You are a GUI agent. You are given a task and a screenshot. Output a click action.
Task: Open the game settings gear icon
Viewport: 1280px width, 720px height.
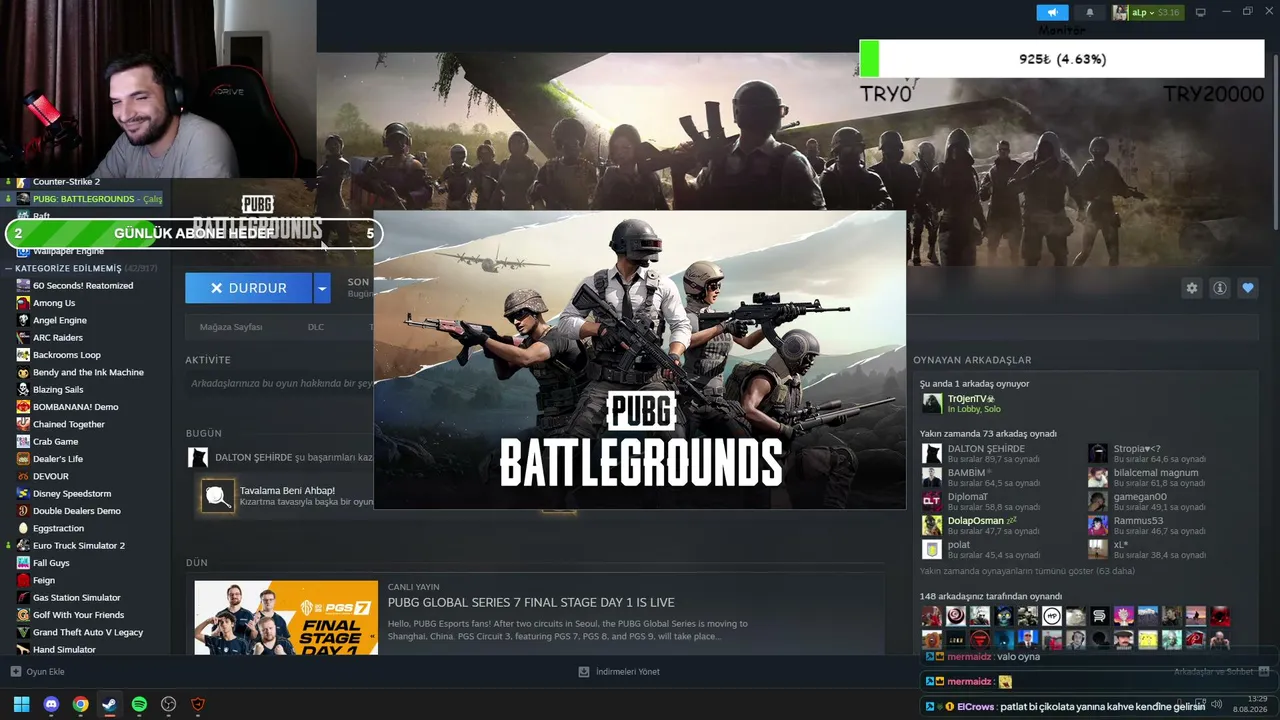click(1191, 288)
